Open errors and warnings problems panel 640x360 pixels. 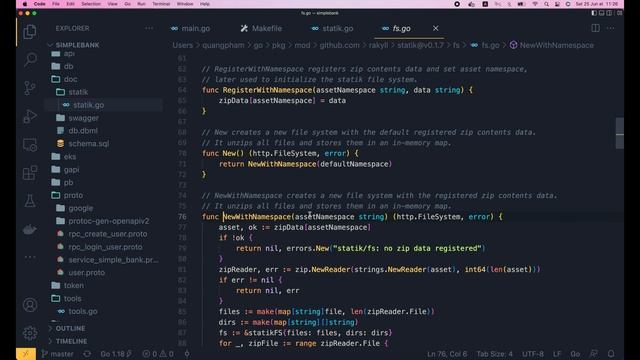[x=158, y=354]
